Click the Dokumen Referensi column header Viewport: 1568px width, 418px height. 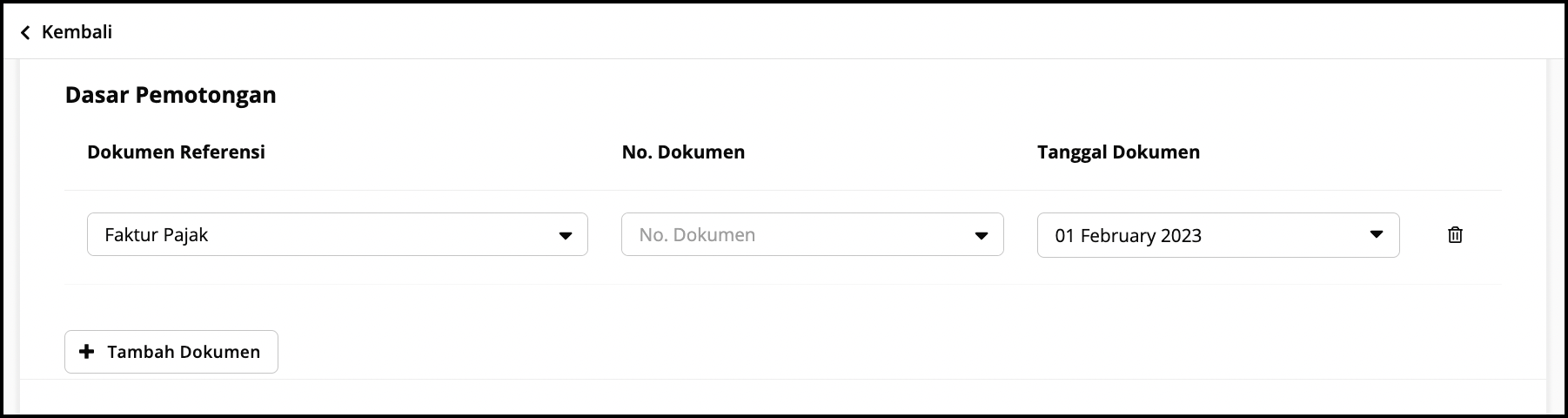[176, 152]
